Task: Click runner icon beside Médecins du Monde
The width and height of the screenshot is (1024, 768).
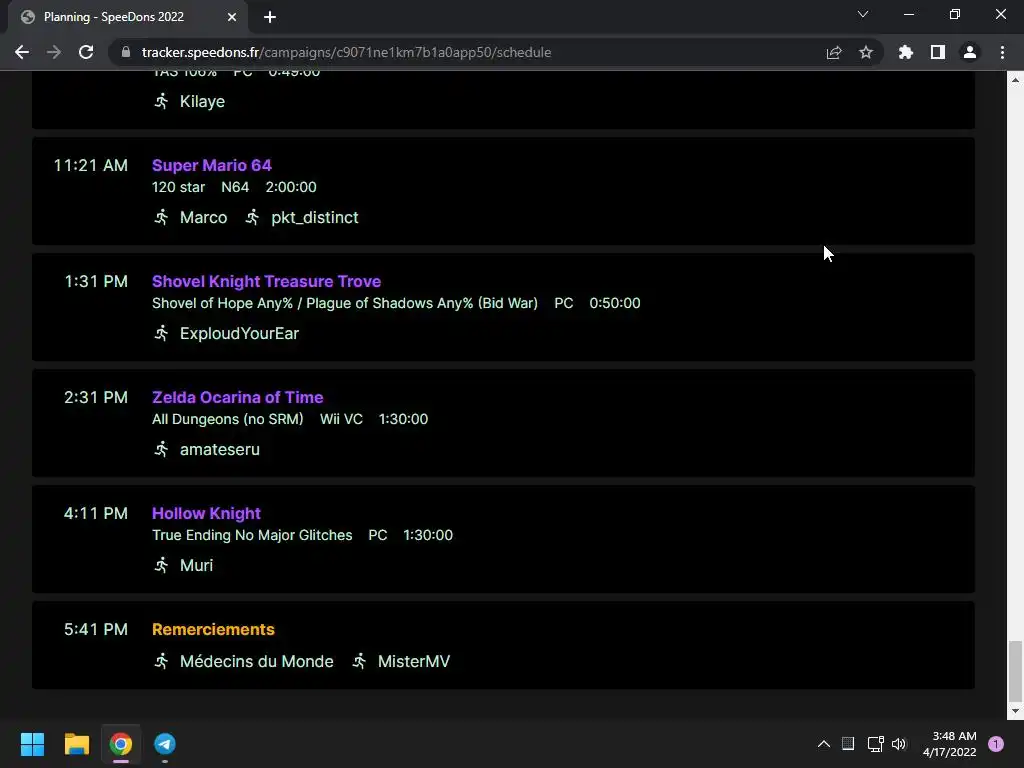Action: click(x=161, y=662)
